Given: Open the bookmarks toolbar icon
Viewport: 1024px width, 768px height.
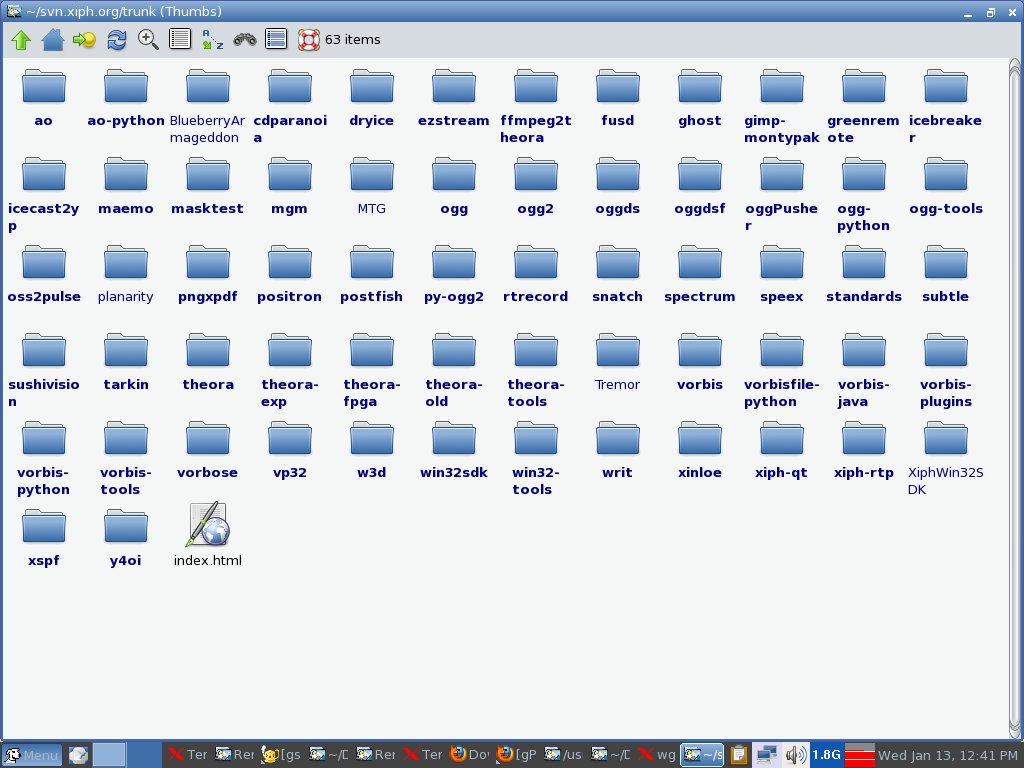Looking at the screenshot, I should (x=84, y=40).
